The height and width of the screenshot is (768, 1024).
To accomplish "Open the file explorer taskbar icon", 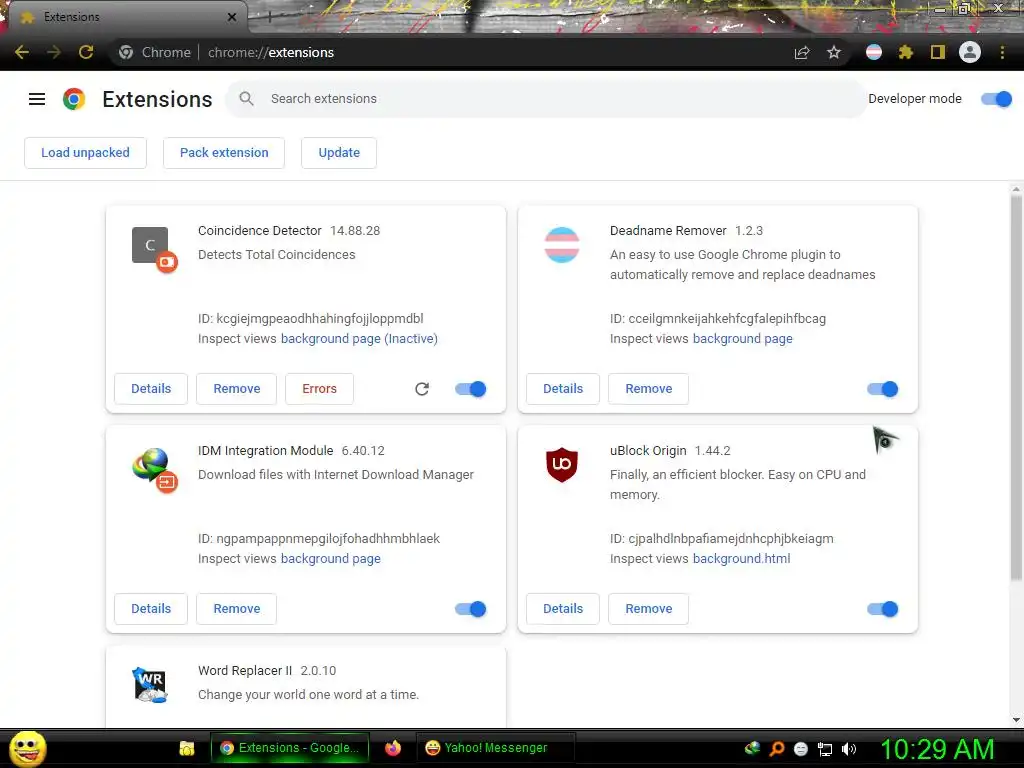I will coord(187,748).
